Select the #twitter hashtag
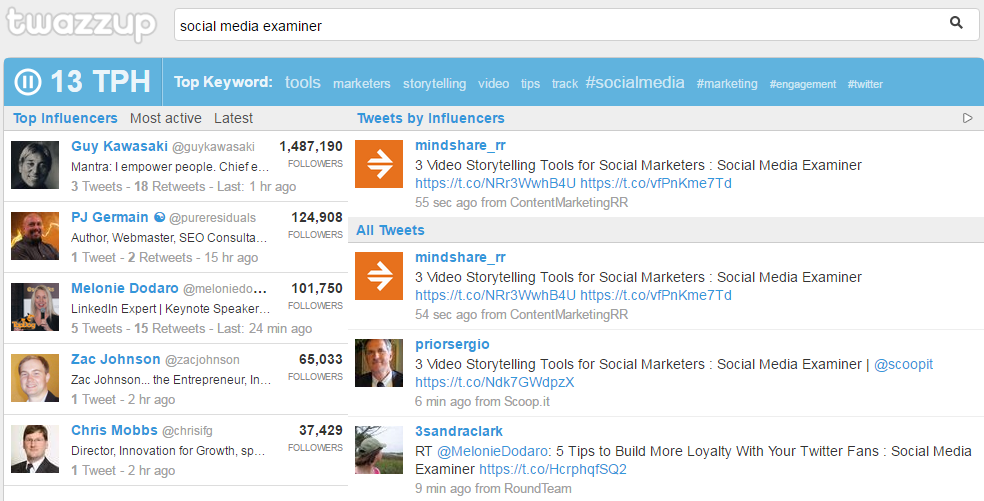 [865, 84]
